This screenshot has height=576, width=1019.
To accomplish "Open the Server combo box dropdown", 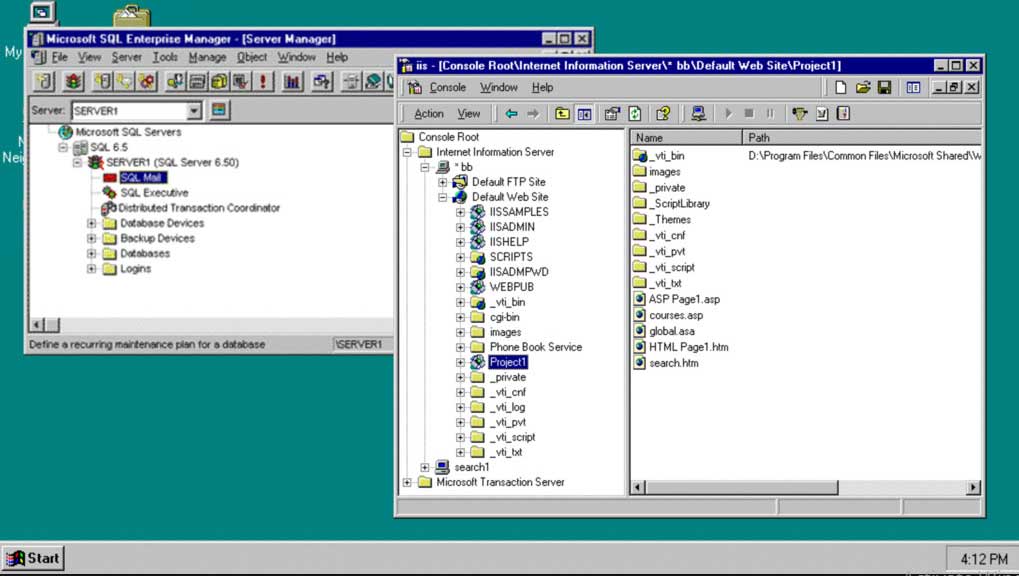I will tap(196, 110).
